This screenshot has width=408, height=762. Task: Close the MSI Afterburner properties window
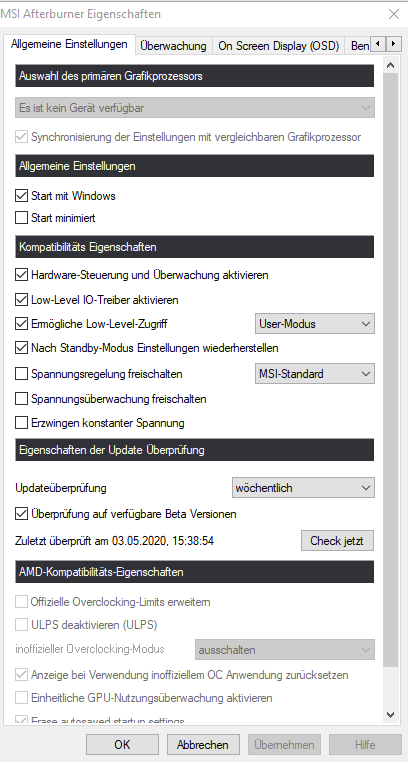393,14
